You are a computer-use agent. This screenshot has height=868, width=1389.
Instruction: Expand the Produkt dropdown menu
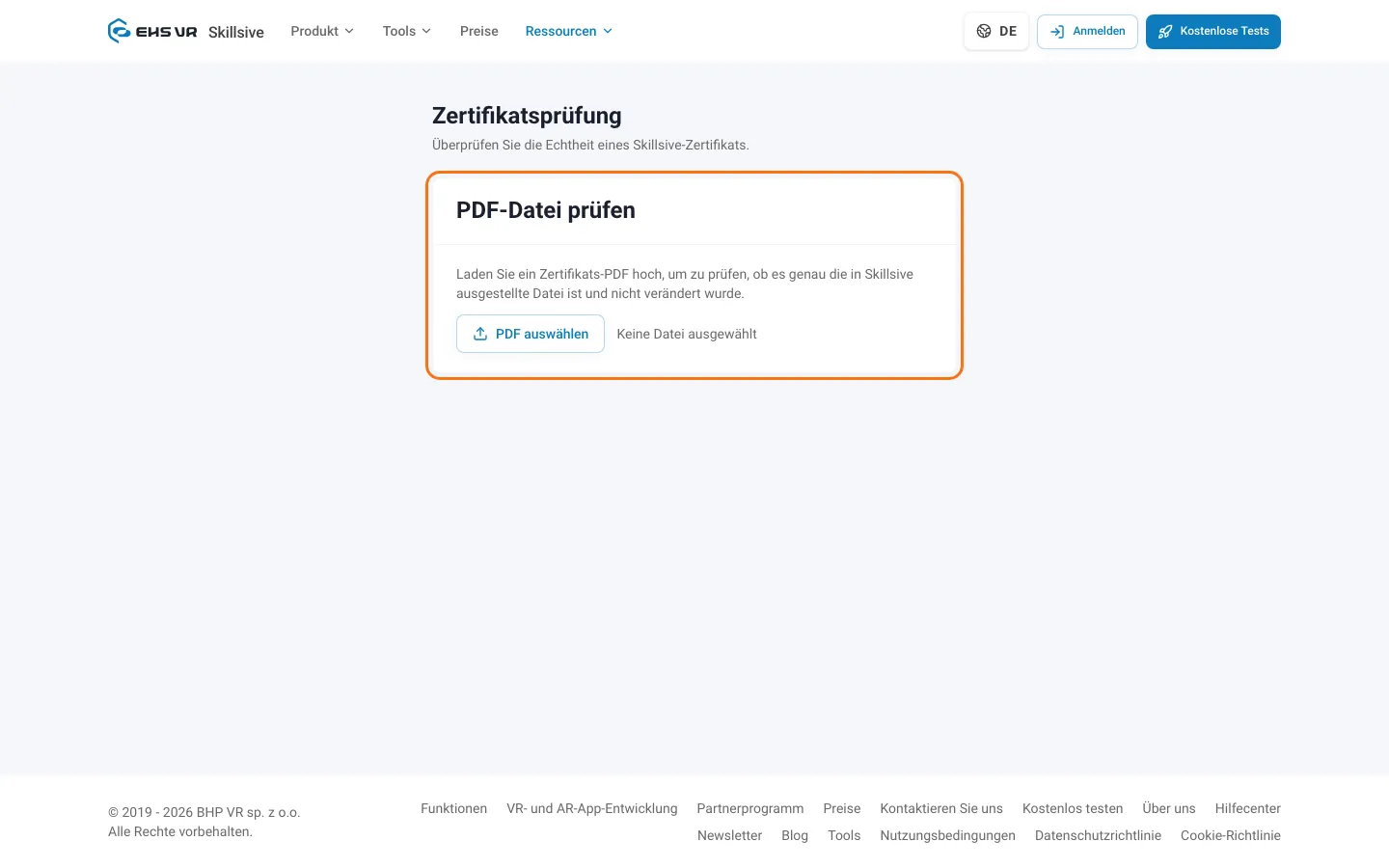point(322,31)
